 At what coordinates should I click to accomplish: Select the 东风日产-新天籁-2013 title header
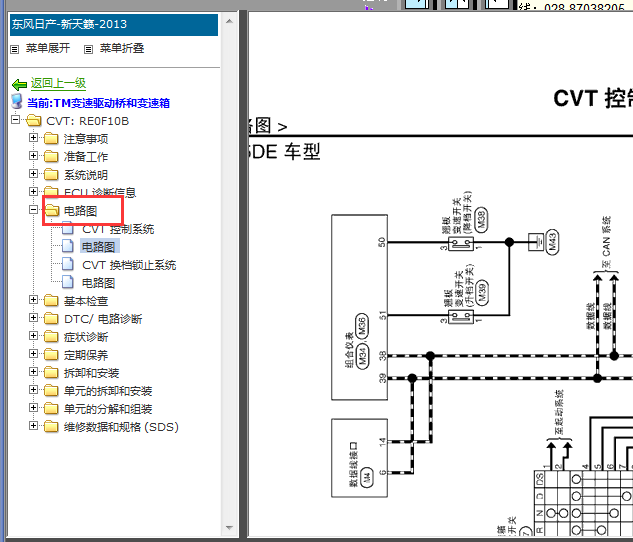click(x=114, y=25)
